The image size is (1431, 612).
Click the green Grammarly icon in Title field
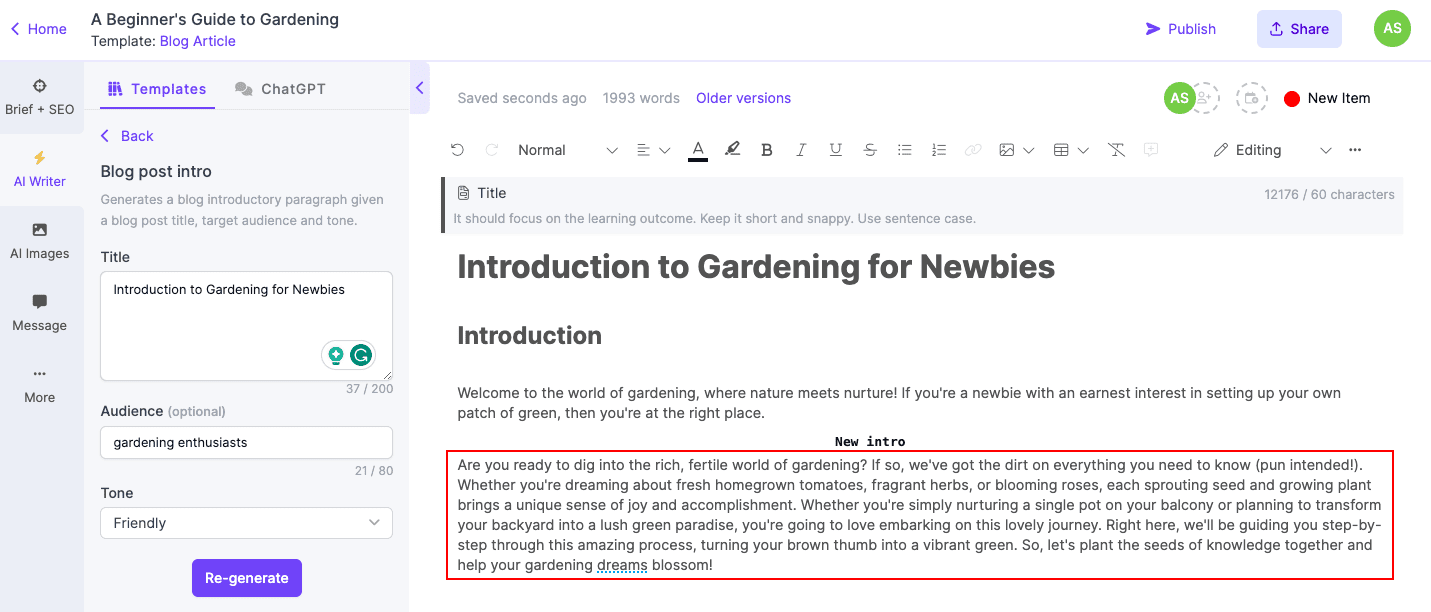(361, 354)
